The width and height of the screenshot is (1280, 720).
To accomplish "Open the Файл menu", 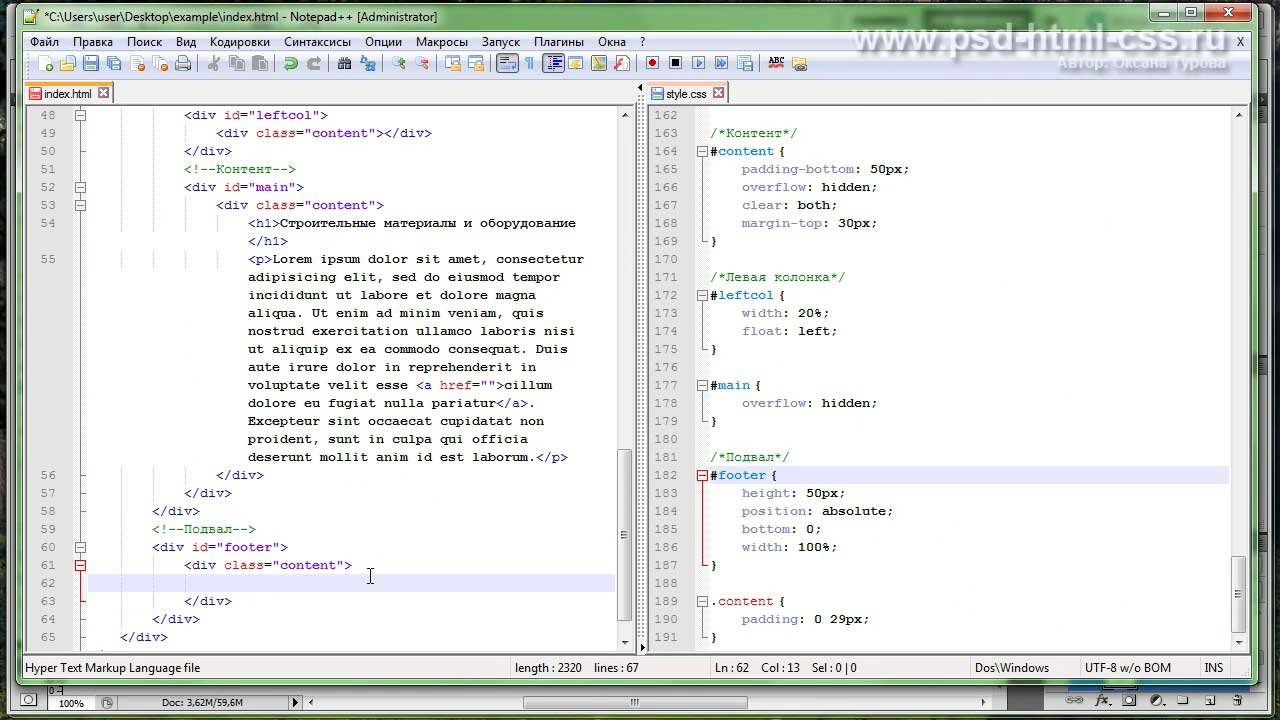I will click(x=44, y=42).
